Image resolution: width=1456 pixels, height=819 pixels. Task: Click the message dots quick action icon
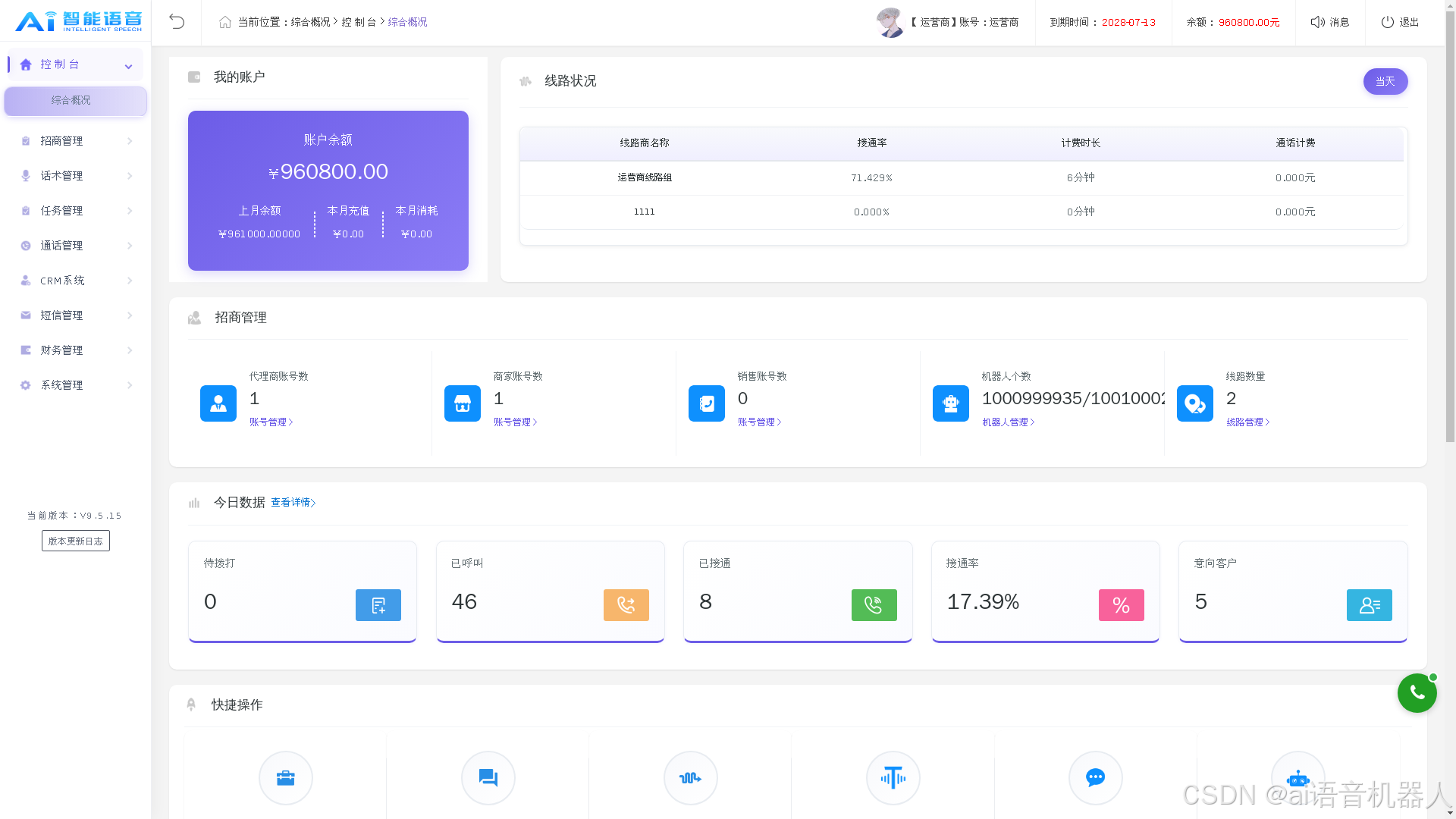point(1096,778)
